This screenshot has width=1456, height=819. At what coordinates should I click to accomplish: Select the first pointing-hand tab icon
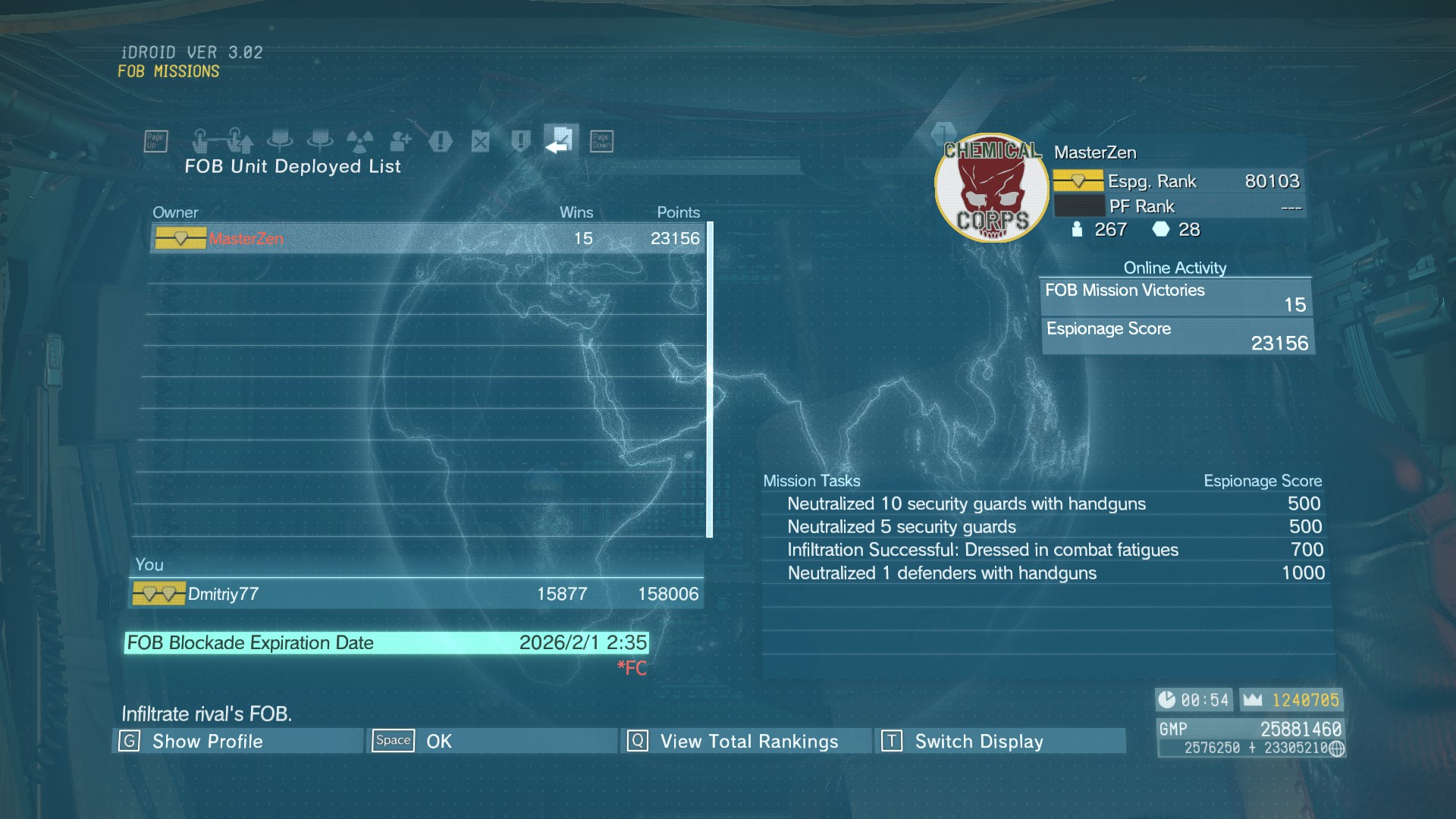click(x=200, y=141)
